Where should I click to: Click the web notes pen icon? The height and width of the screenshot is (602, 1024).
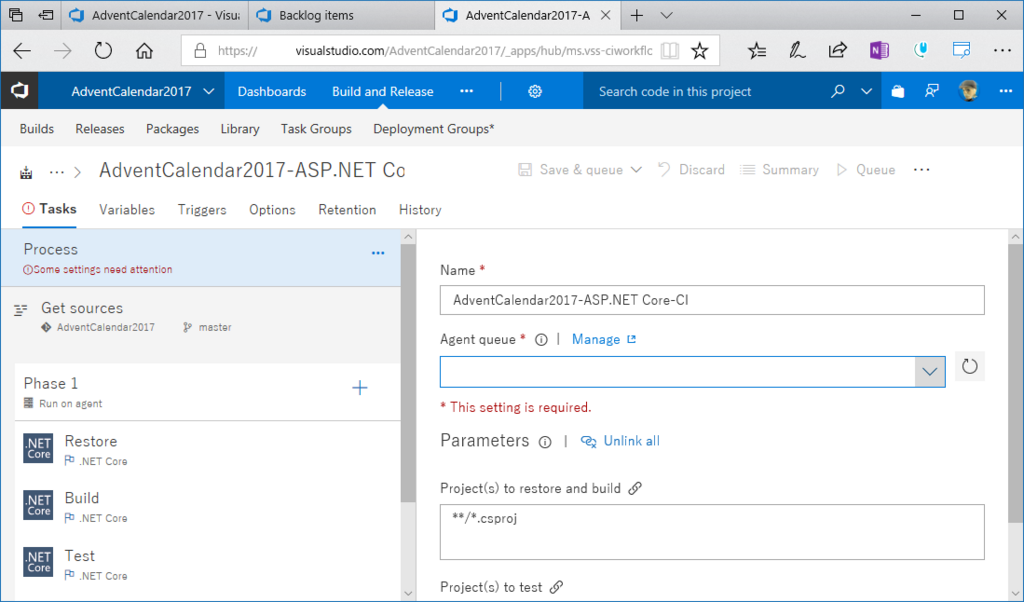tap(797, 50)
